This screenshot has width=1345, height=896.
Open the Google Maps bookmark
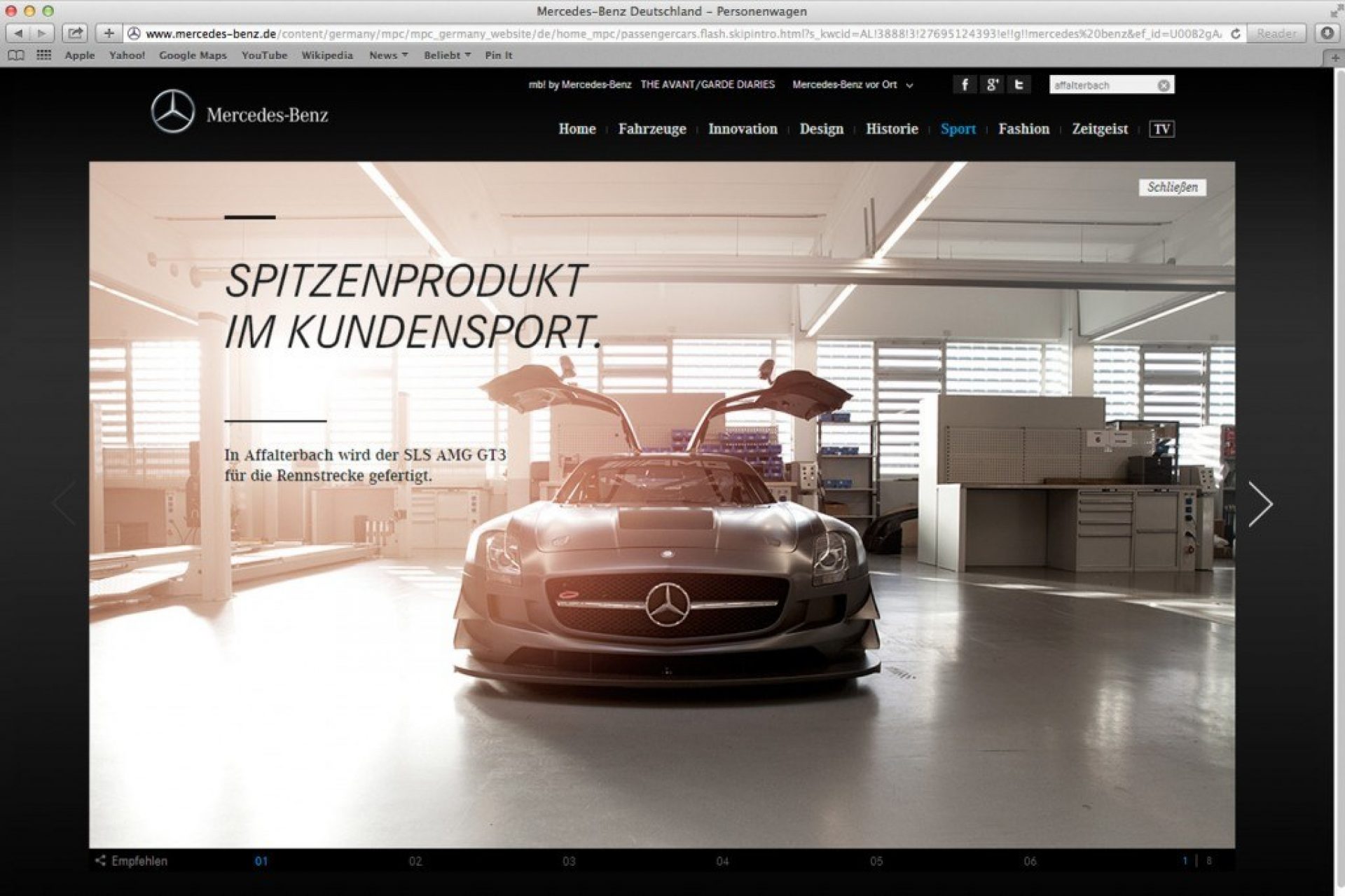193,55
